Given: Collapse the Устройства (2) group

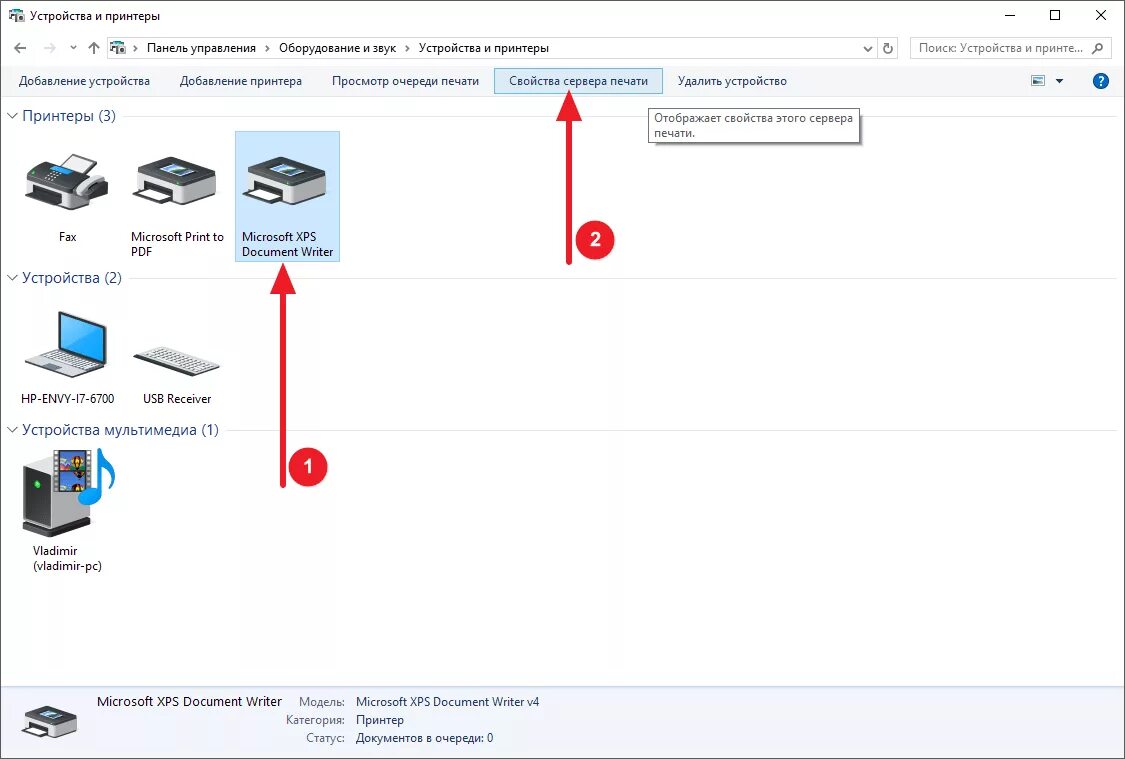Looking at the screenshot, I should 12,278.
